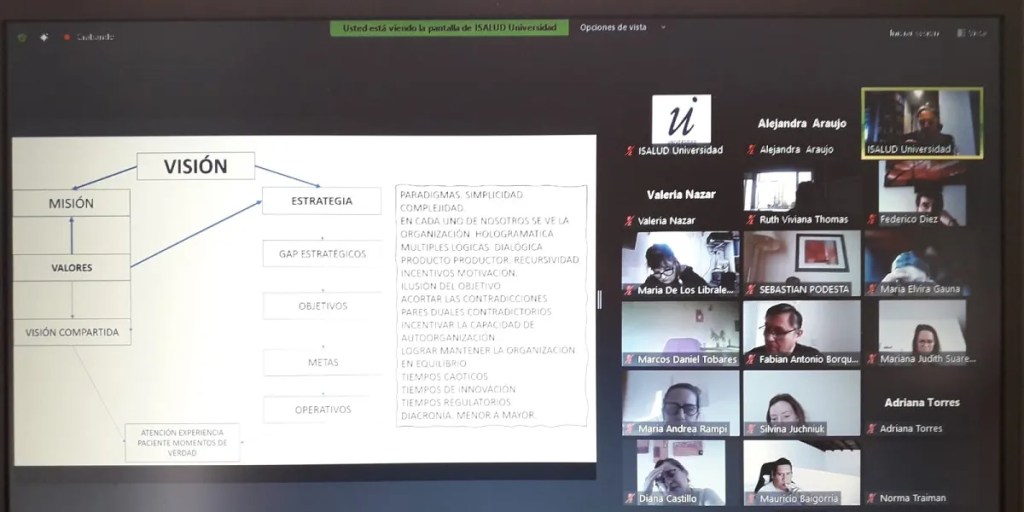The width and height of the screenshot is (1024, 512).
Task: Click the Iniciar sesión button at top right
Action: (914, 33)
